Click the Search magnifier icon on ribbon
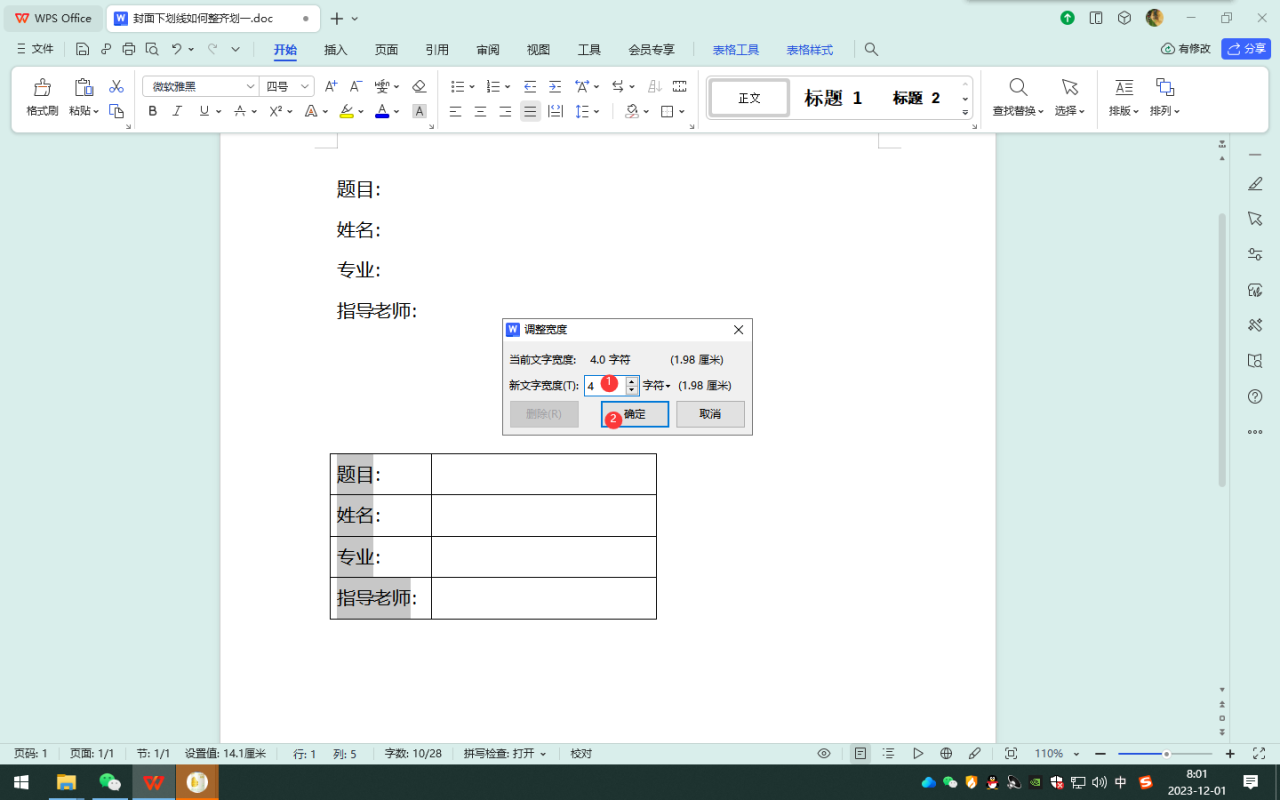This screenshot has width=1280, height=800. coord(872,49)
